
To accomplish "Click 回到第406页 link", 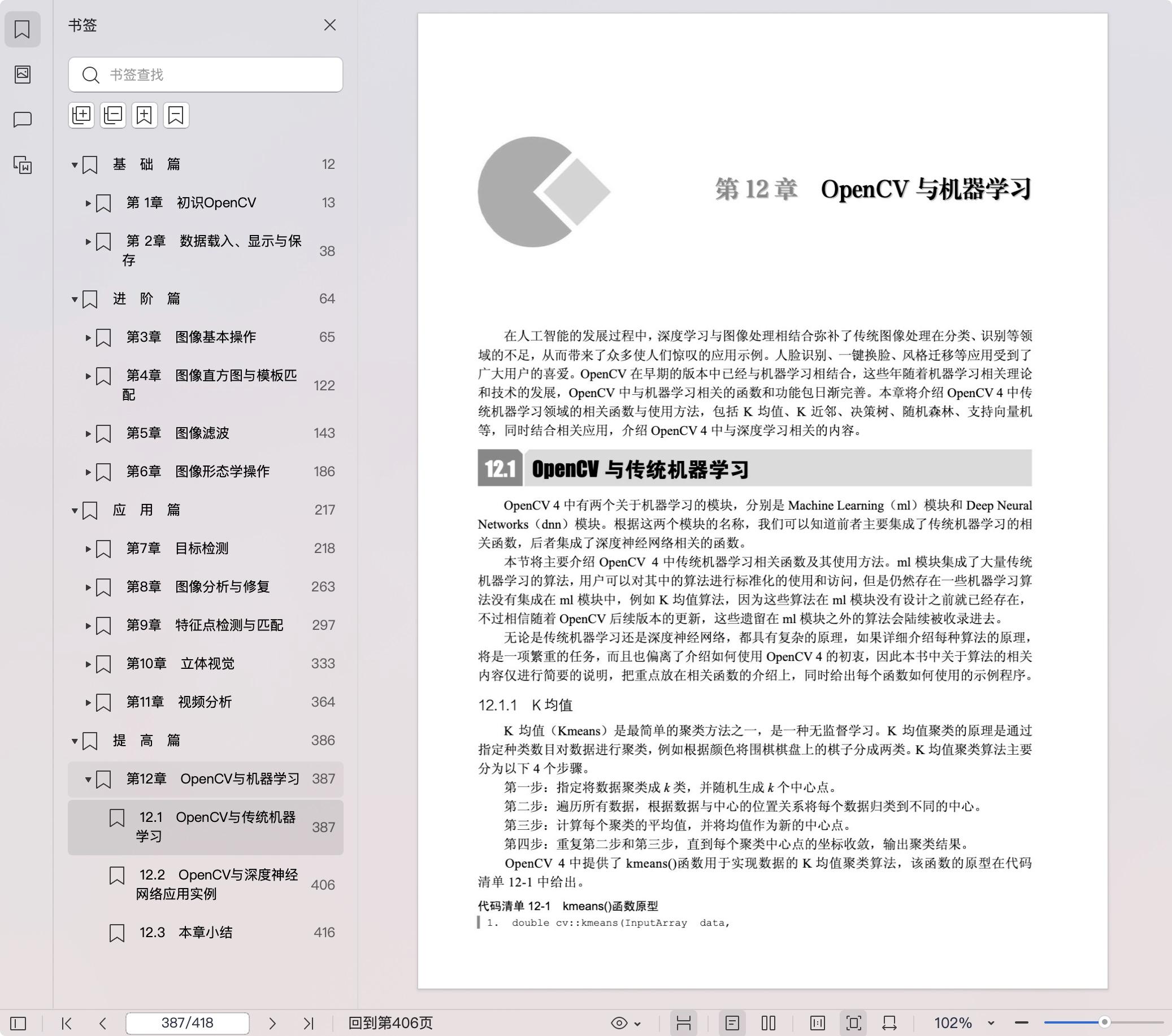I will (x=390, y=1023).
